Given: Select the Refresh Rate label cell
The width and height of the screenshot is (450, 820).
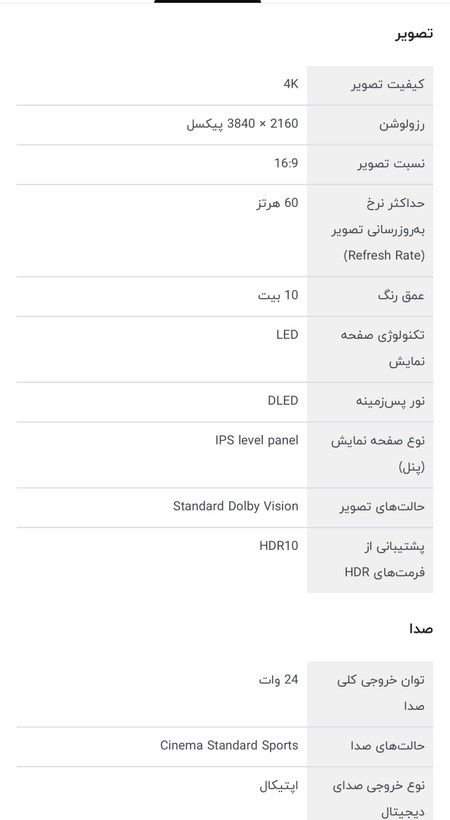Looking at the screenshot, I should click(370, 230).
